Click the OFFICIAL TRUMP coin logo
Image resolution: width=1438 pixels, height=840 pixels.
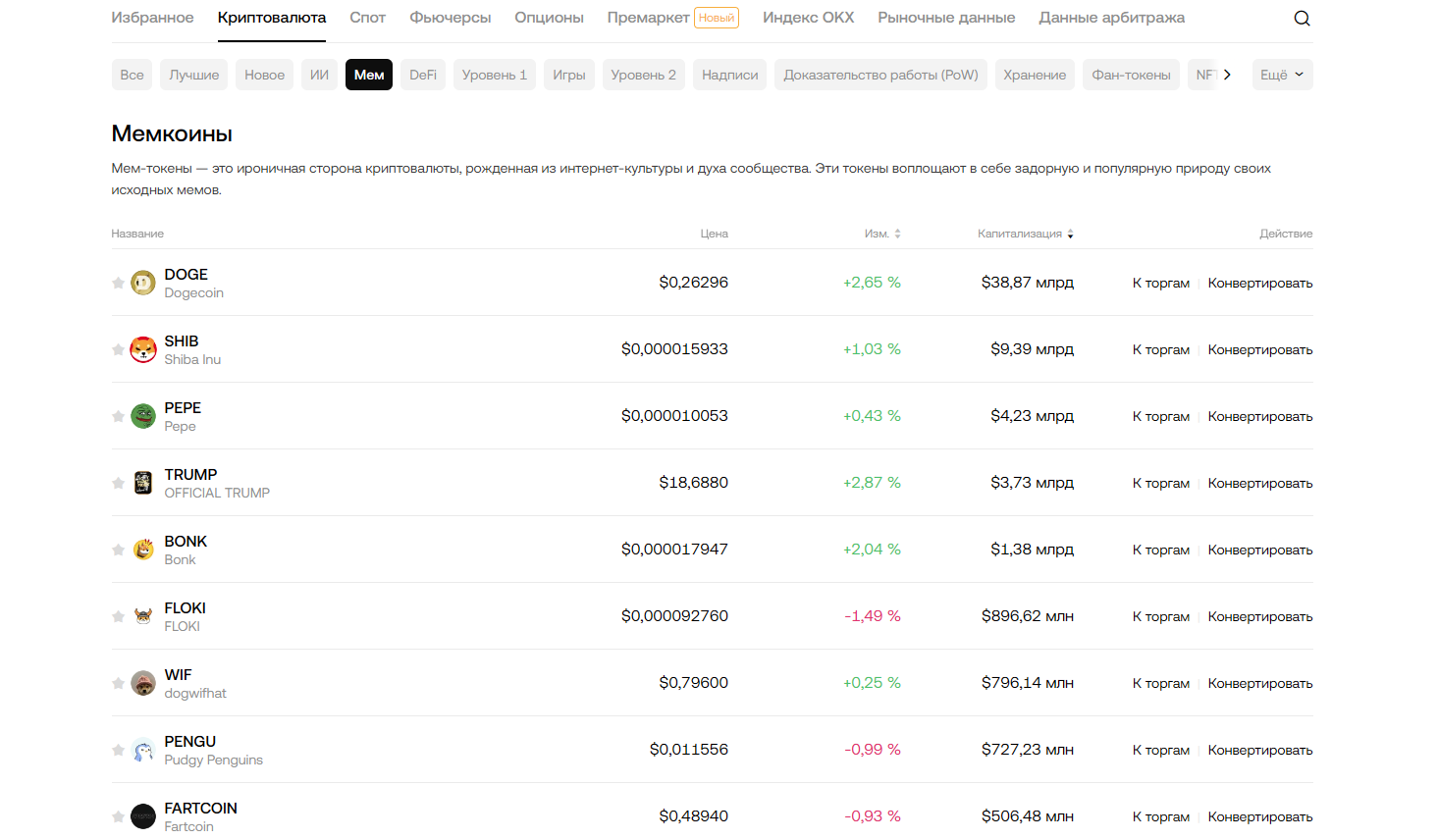pos(143,483)
